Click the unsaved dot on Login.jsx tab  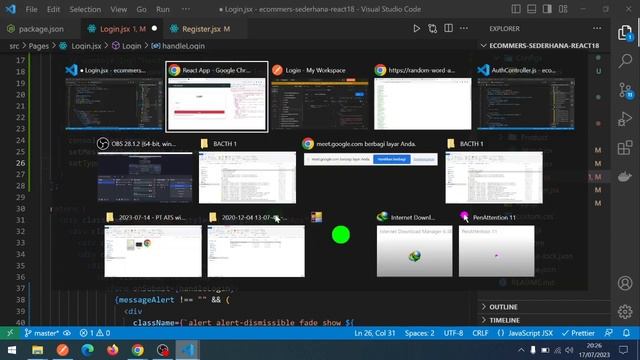pos(154,29)
